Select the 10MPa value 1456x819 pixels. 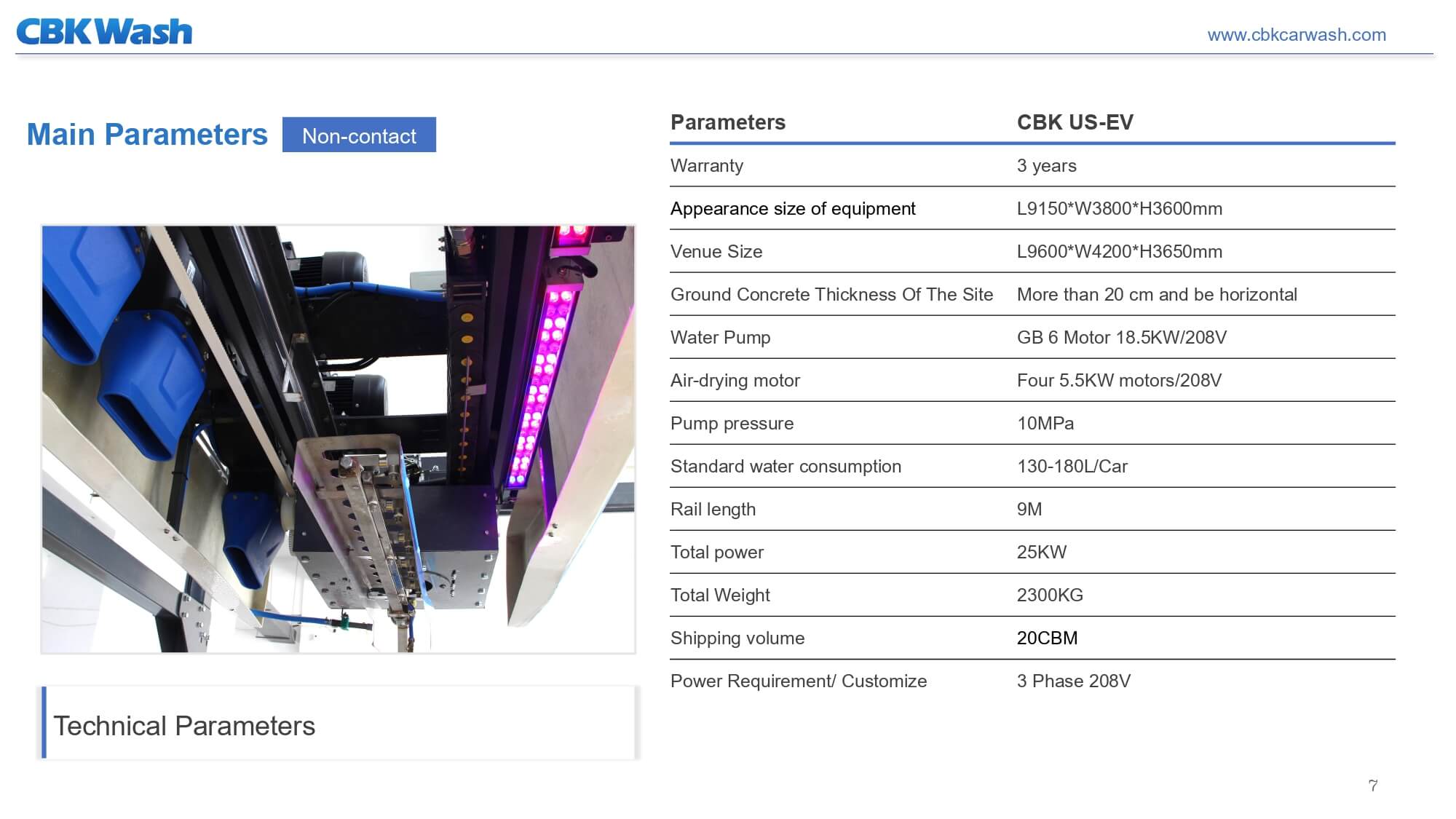click(1045, 424)
